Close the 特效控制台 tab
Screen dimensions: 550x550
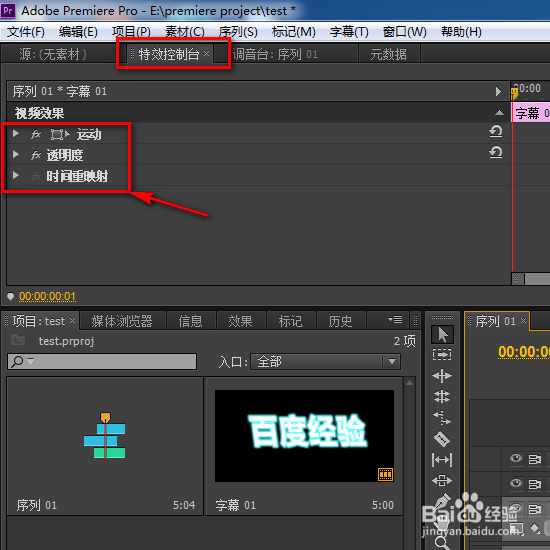(x=207, y=53)
